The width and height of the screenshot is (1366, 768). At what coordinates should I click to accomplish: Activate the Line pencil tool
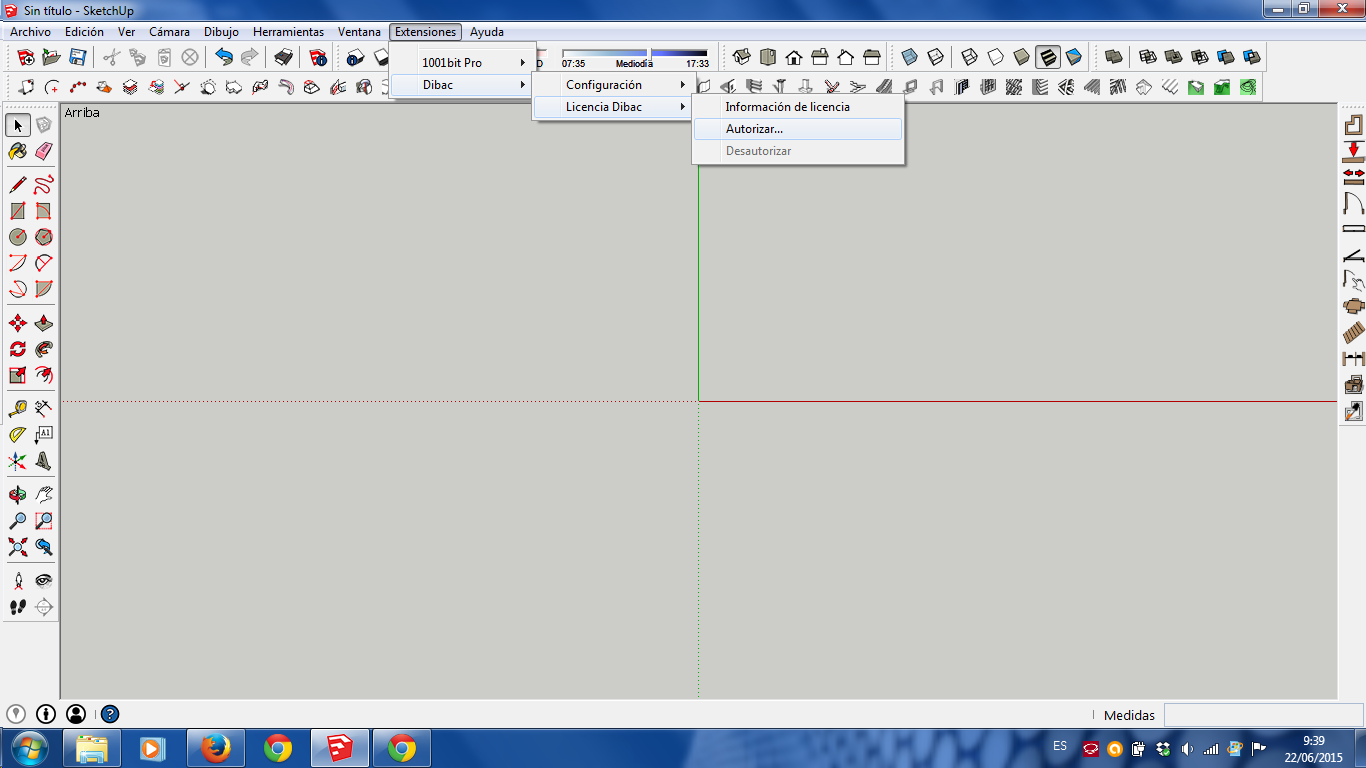click(18, 185)
